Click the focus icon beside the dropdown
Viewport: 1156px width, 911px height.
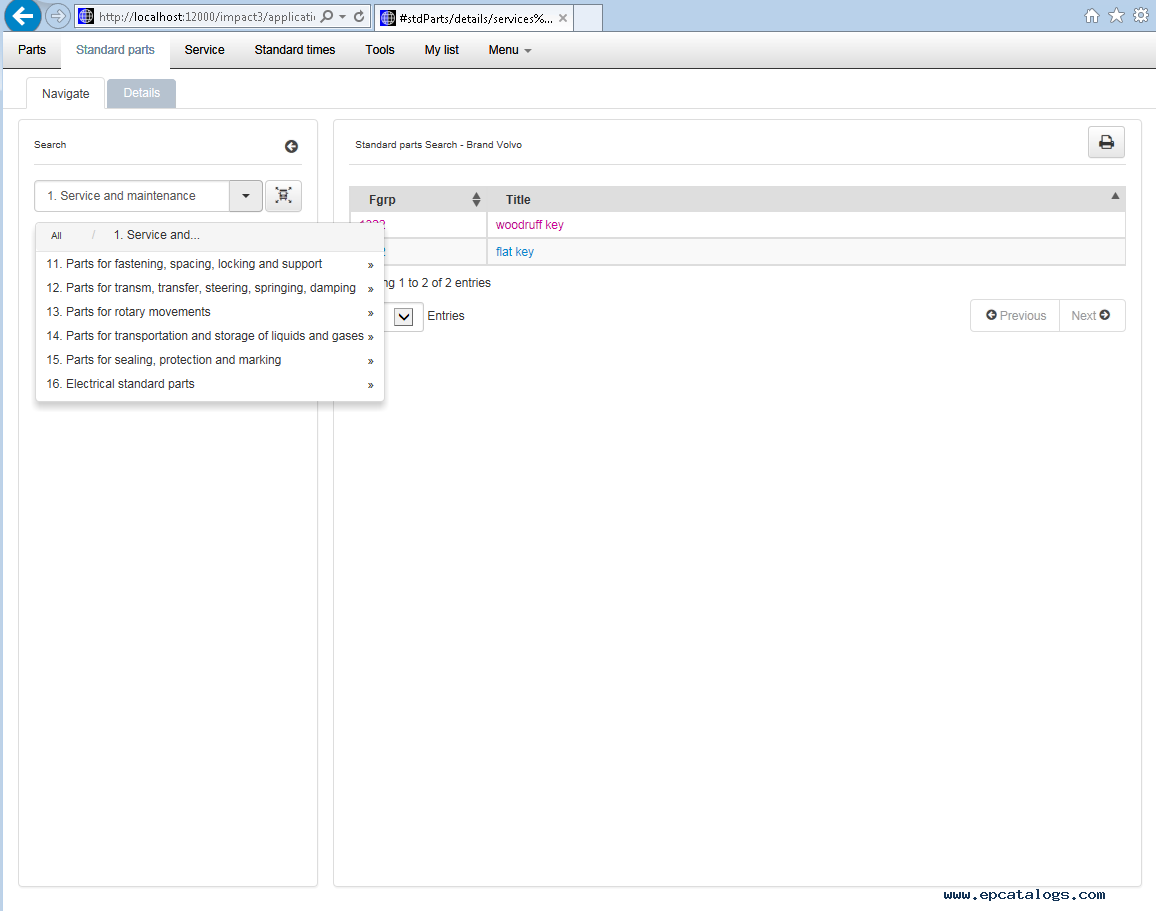click(x=283, y=196)
